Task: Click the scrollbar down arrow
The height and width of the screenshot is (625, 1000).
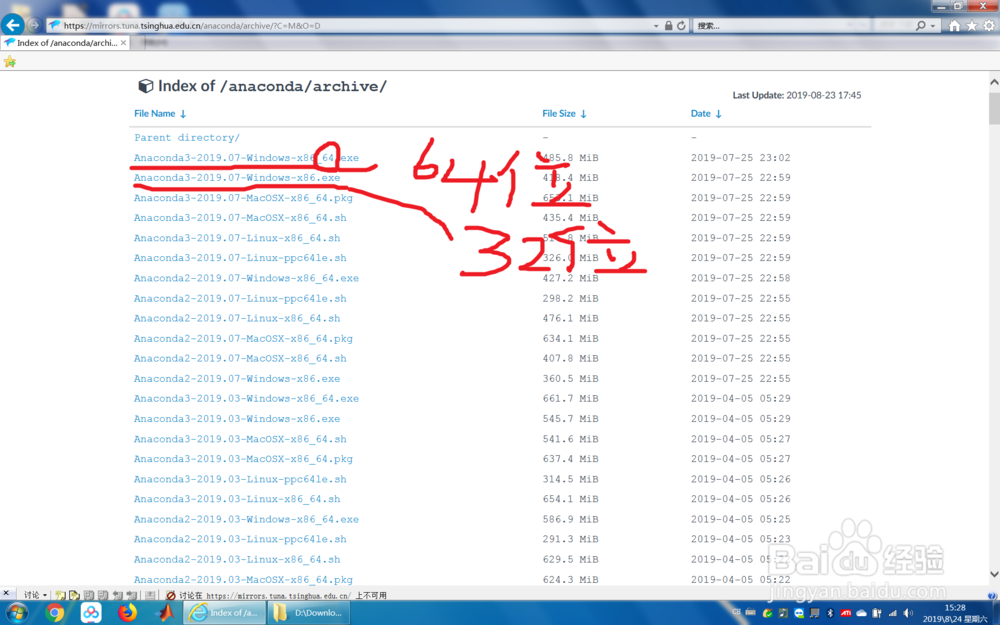Action: (994, 574)
